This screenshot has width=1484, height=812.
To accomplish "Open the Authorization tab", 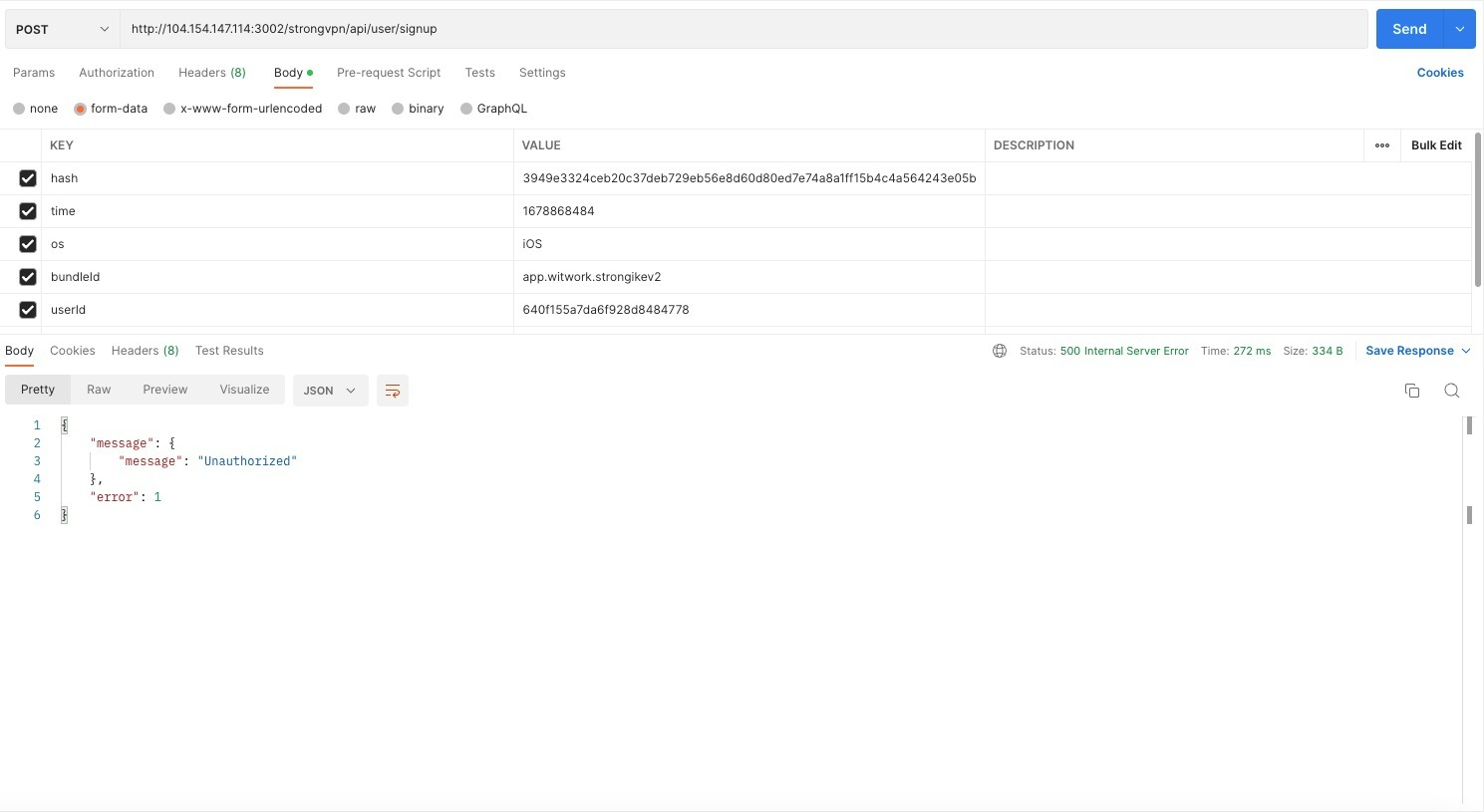I will (117, 73).
